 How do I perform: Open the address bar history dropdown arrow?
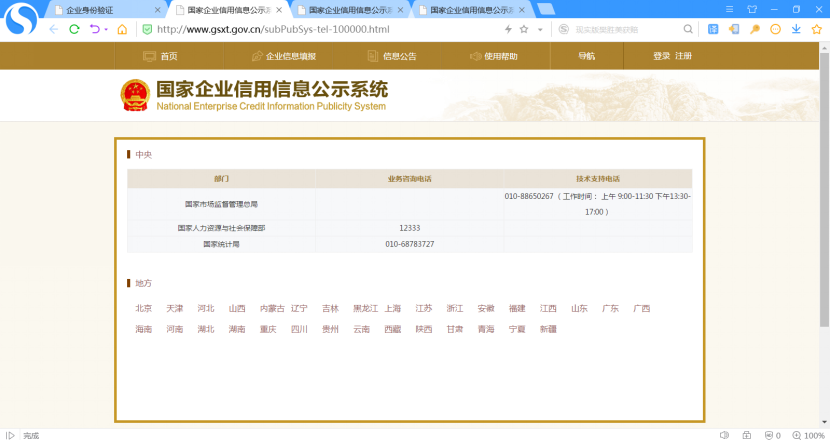coord(540,30)
